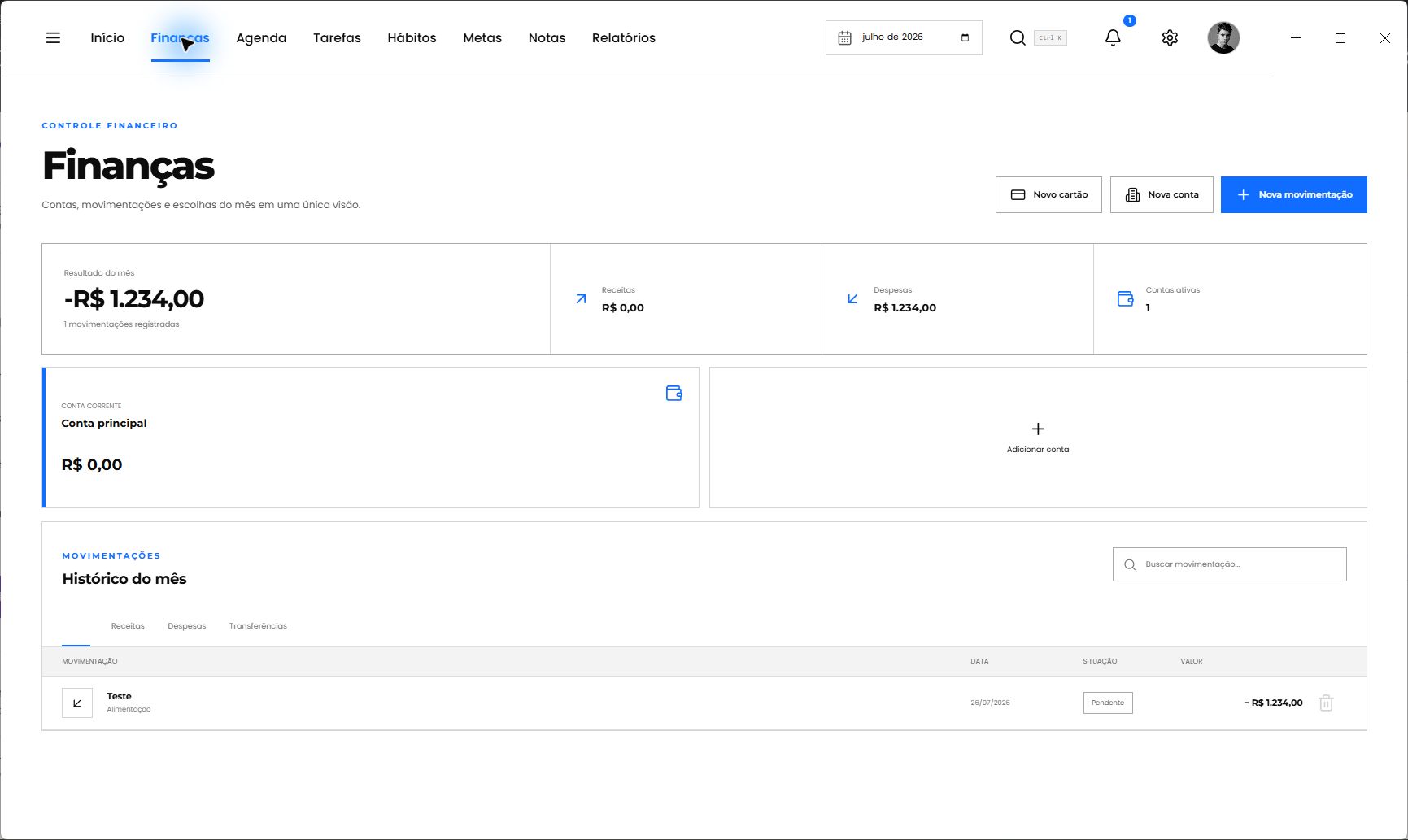
Task: Filter history by Transferências
Action: pos(258,626)
